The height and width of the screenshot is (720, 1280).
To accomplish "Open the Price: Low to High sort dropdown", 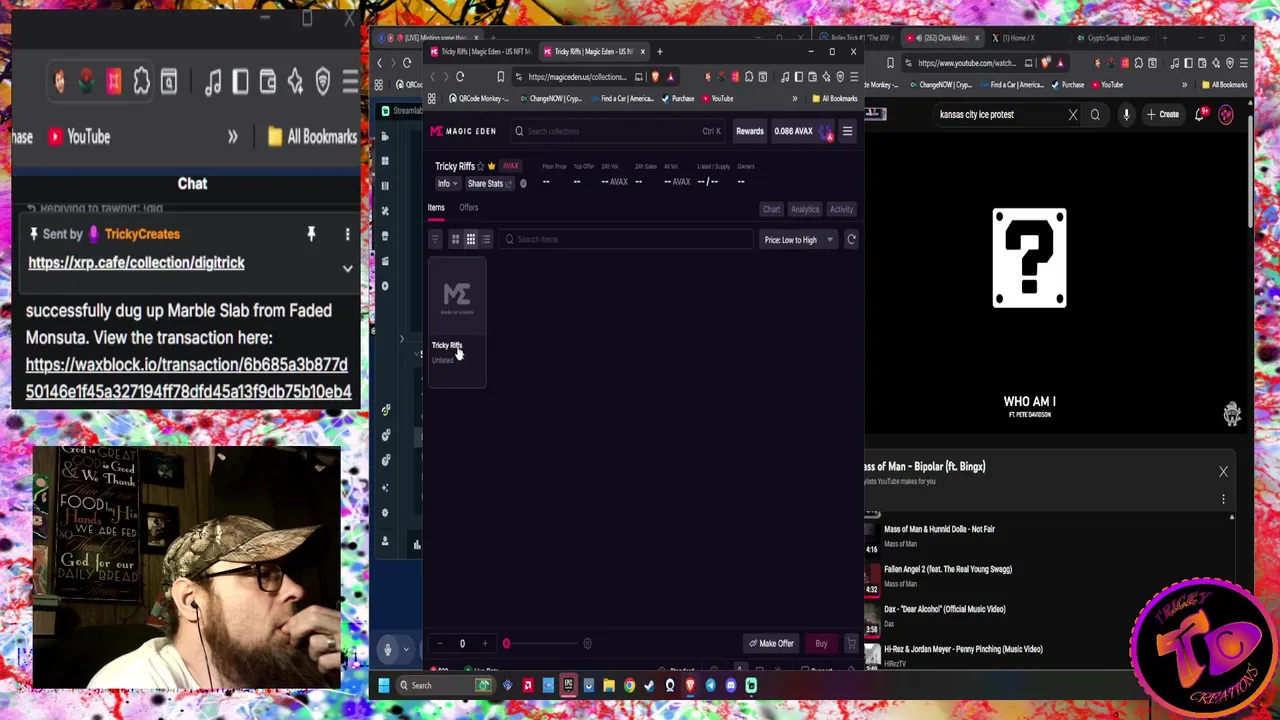I will click(799, 240).
